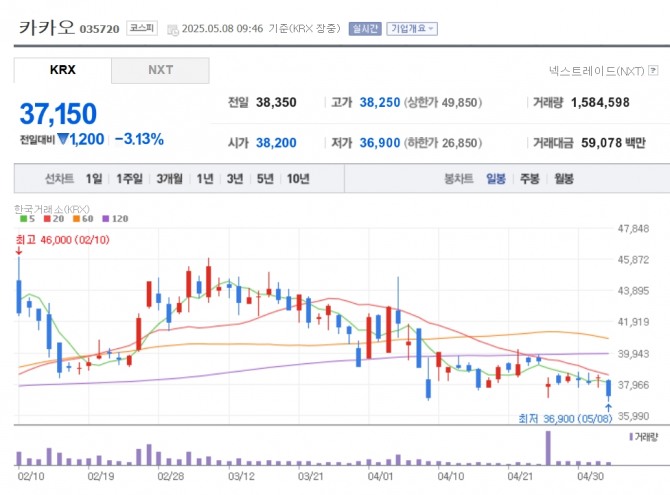Click the blue down-arrow price change indicator
Image resolution: width=670 pixels, height=495 pixels.
(x=62, y=139)
